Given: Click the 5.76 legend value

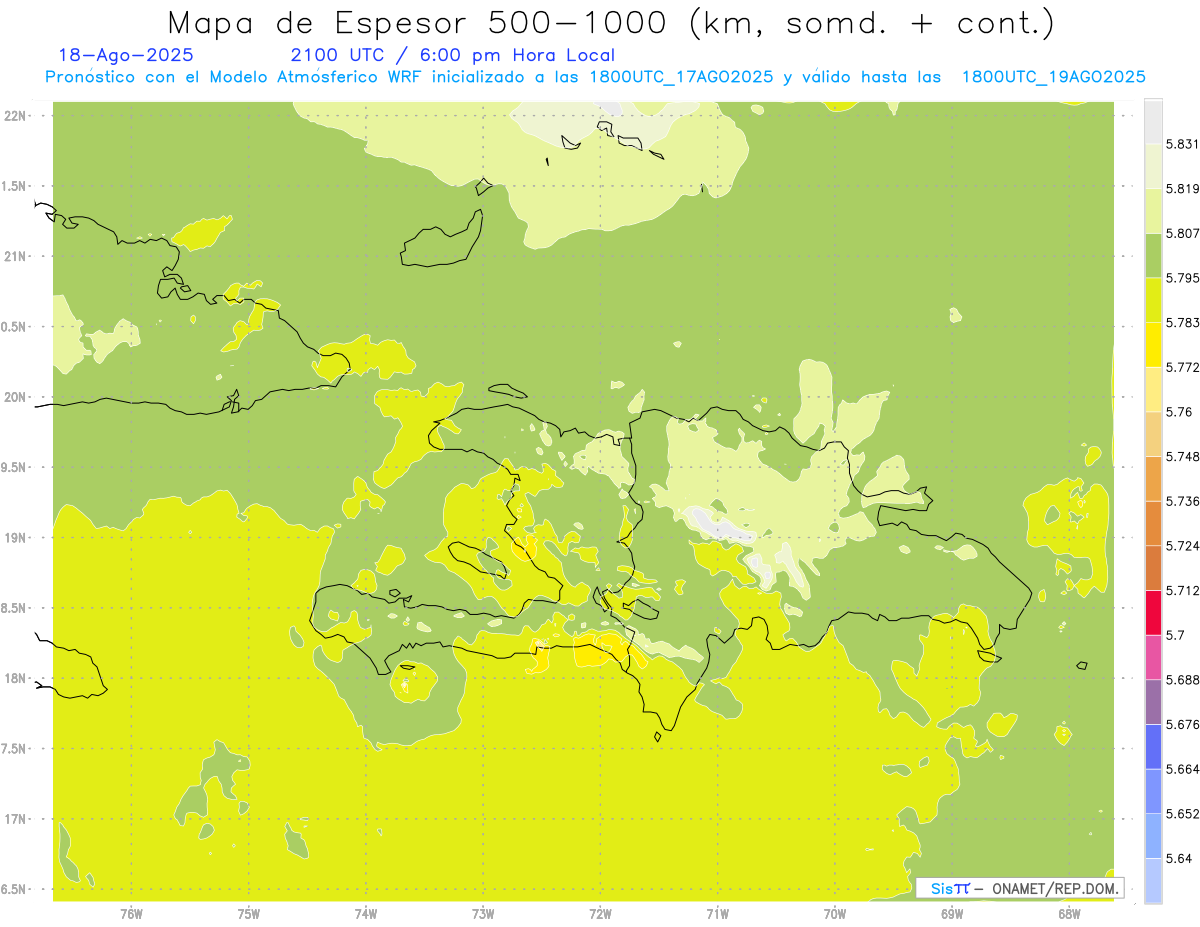Looking at the screenshot, I should pos(1178,412).
